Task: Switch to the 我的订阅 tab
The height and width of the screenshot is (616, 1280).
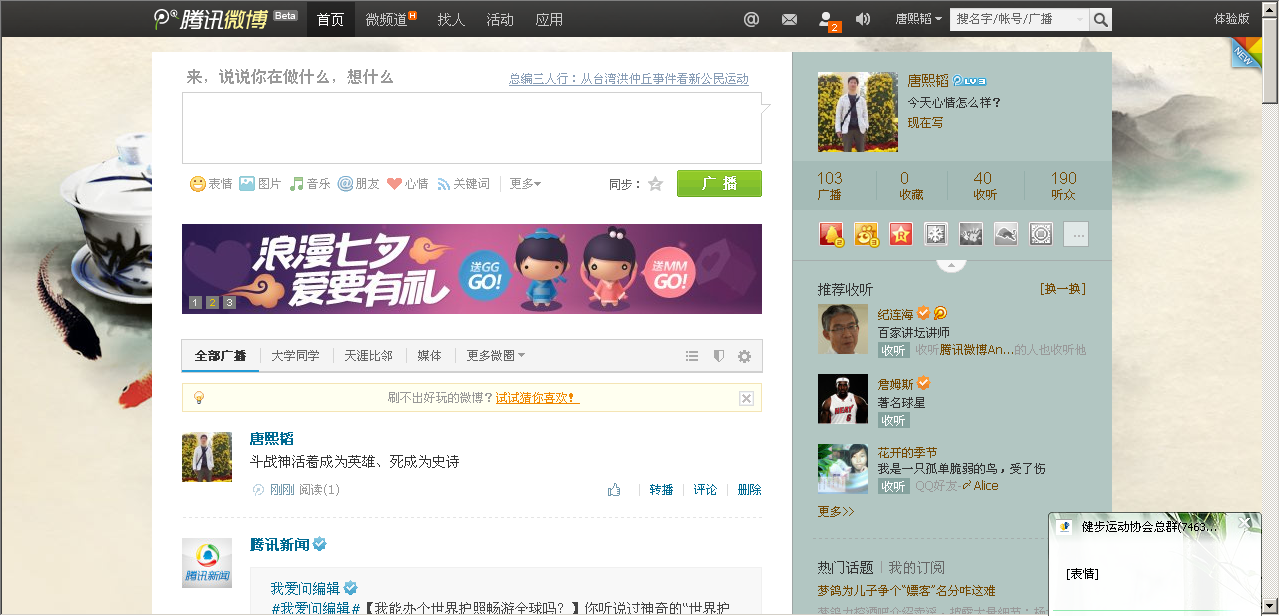Action: (x=917, y=567)
